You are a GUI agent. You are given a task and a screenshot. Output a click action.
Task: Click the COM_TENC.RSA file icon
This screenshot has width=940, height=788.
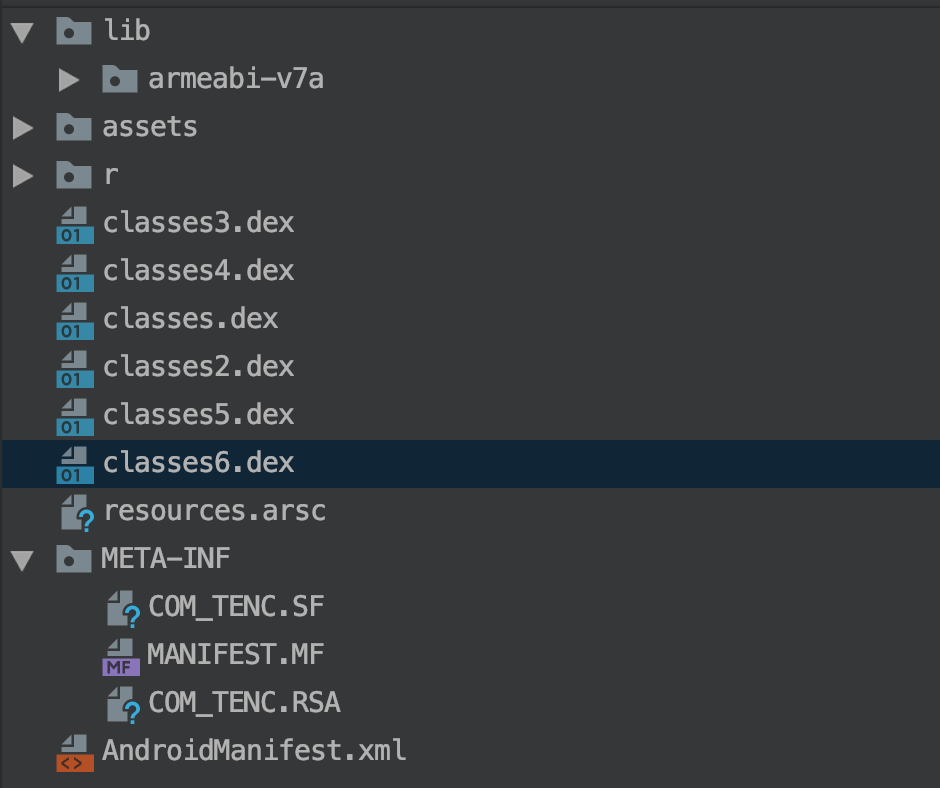pos(122,705)
